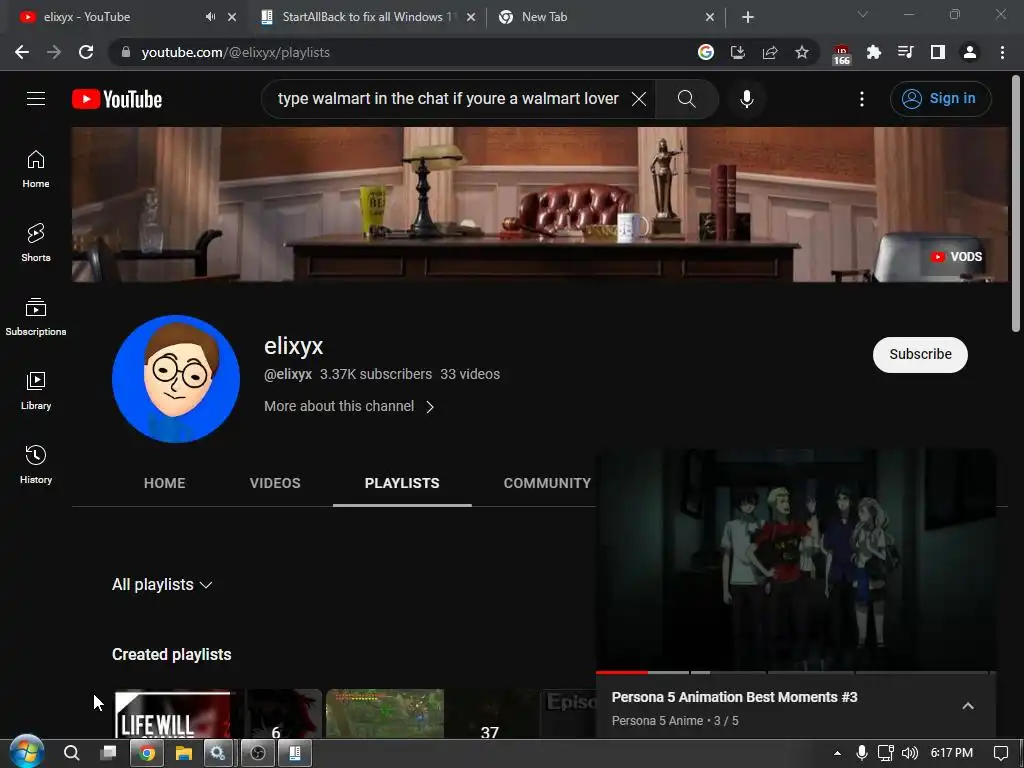Viewport: 1024px width, 768px height.
Task: Select the PLAYLISTS channel tab
Action: [402, 483]
